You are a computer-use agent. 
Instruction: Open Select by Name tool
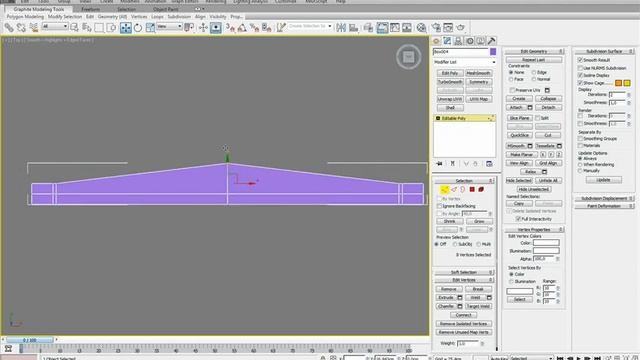coord(87,27)
